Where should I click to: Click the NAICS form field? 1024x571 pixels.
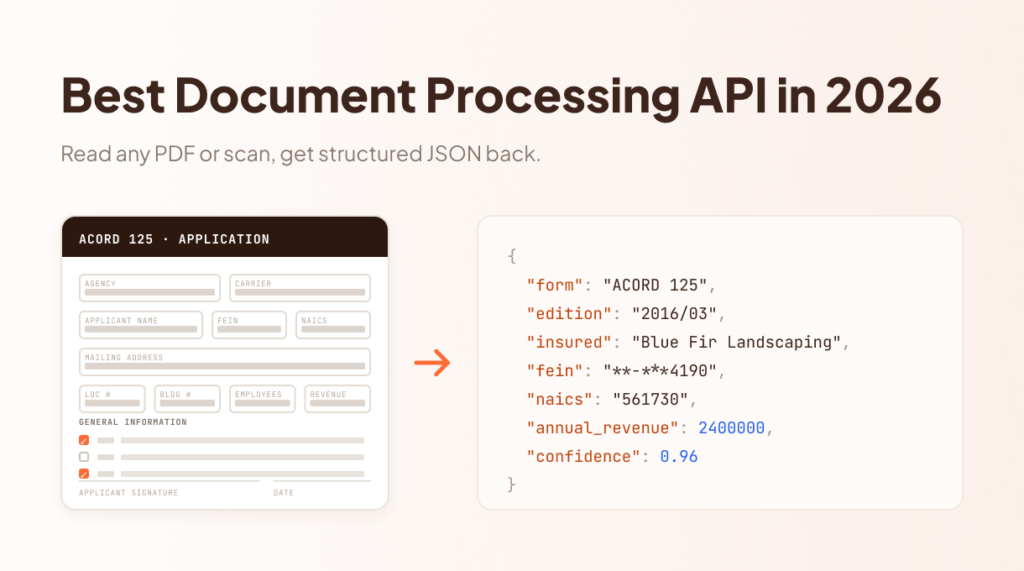tap(333, 325)
